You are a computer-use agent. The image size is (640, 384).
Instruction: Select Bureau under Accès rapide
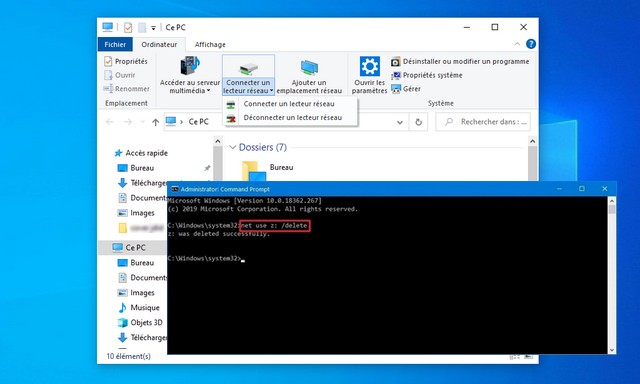tap(136, 168)
